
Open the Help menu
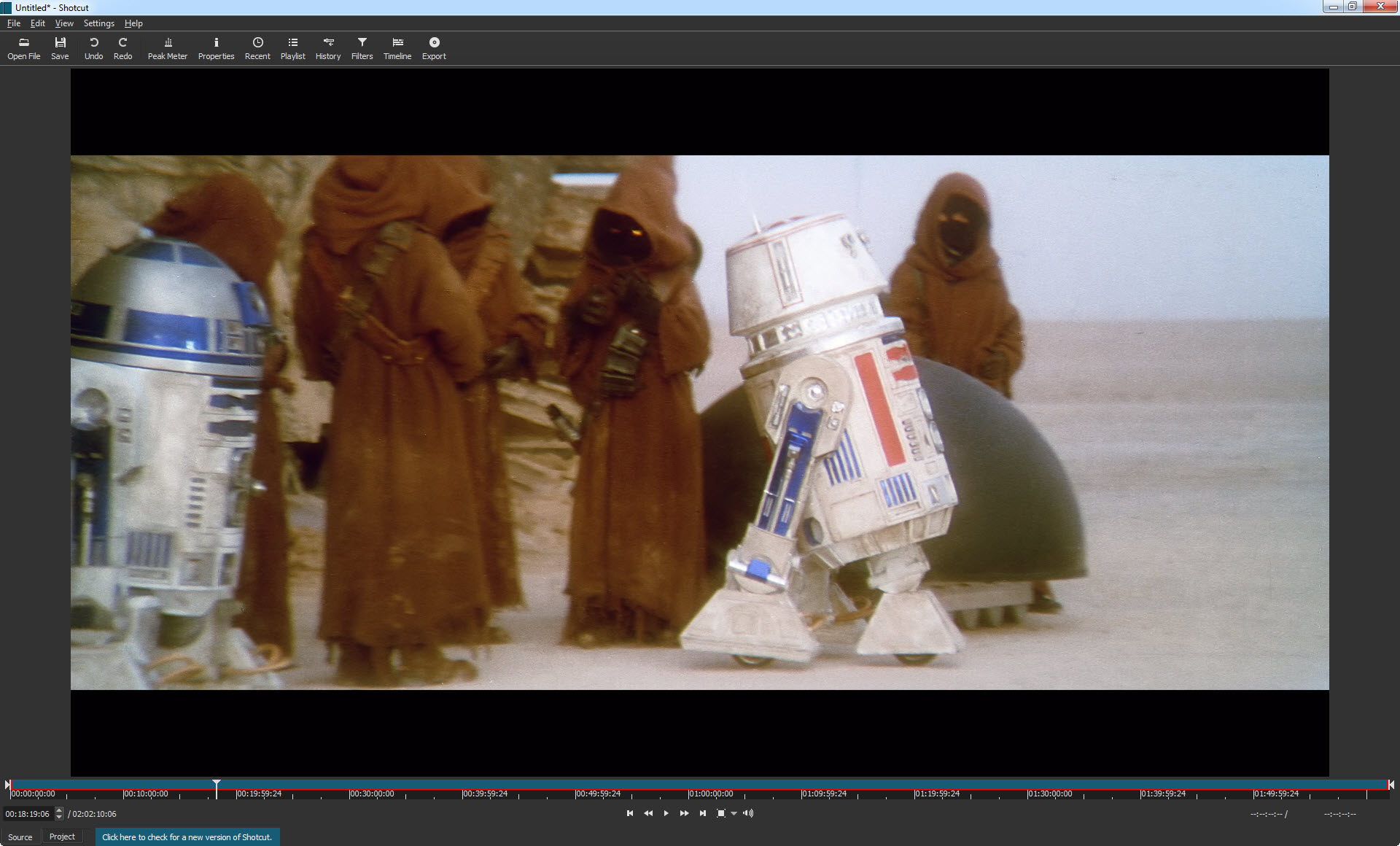(x=133, y=23)
